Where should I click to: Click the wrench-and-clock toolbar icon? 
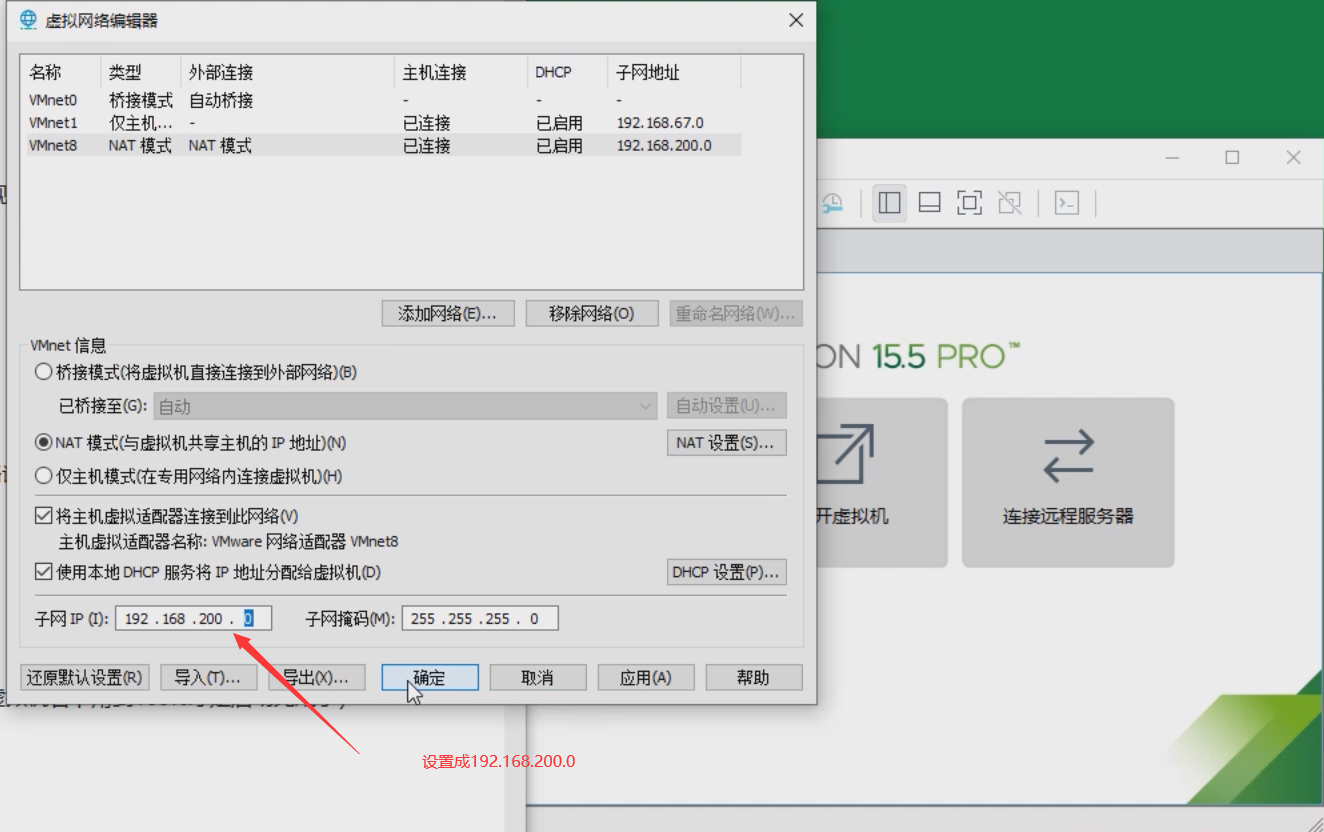click(x=831, y=202)
